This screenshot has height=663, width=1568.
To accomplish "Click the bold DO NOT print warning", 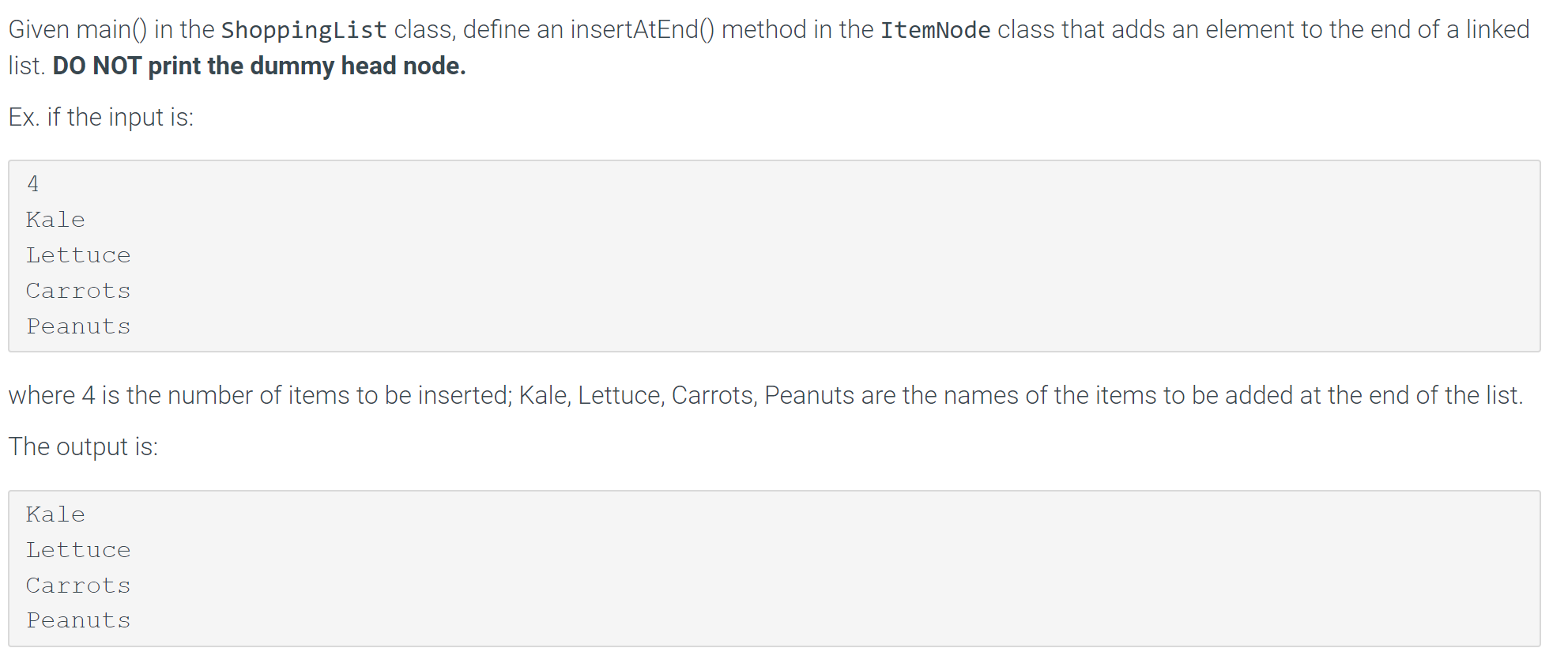I will 259,66.
